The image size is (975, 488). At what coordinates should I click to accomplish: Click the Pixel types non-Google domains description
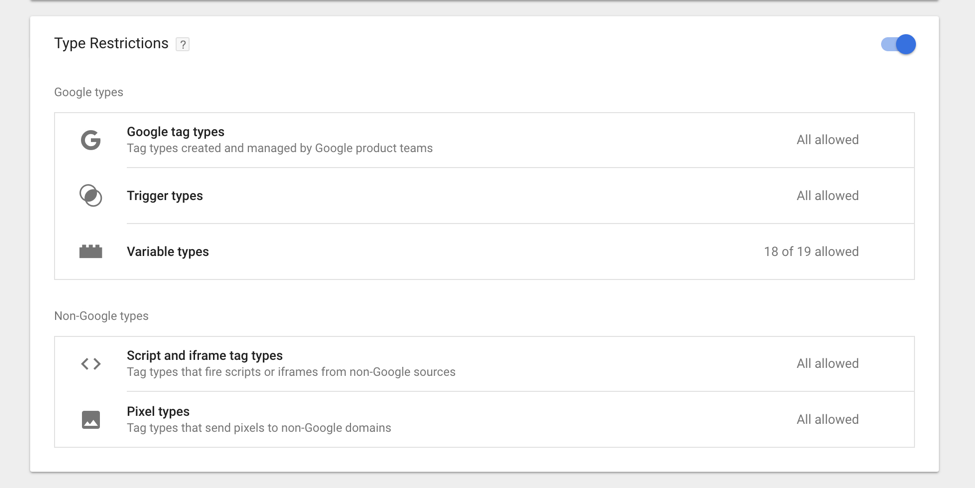(x=259, y=428)
